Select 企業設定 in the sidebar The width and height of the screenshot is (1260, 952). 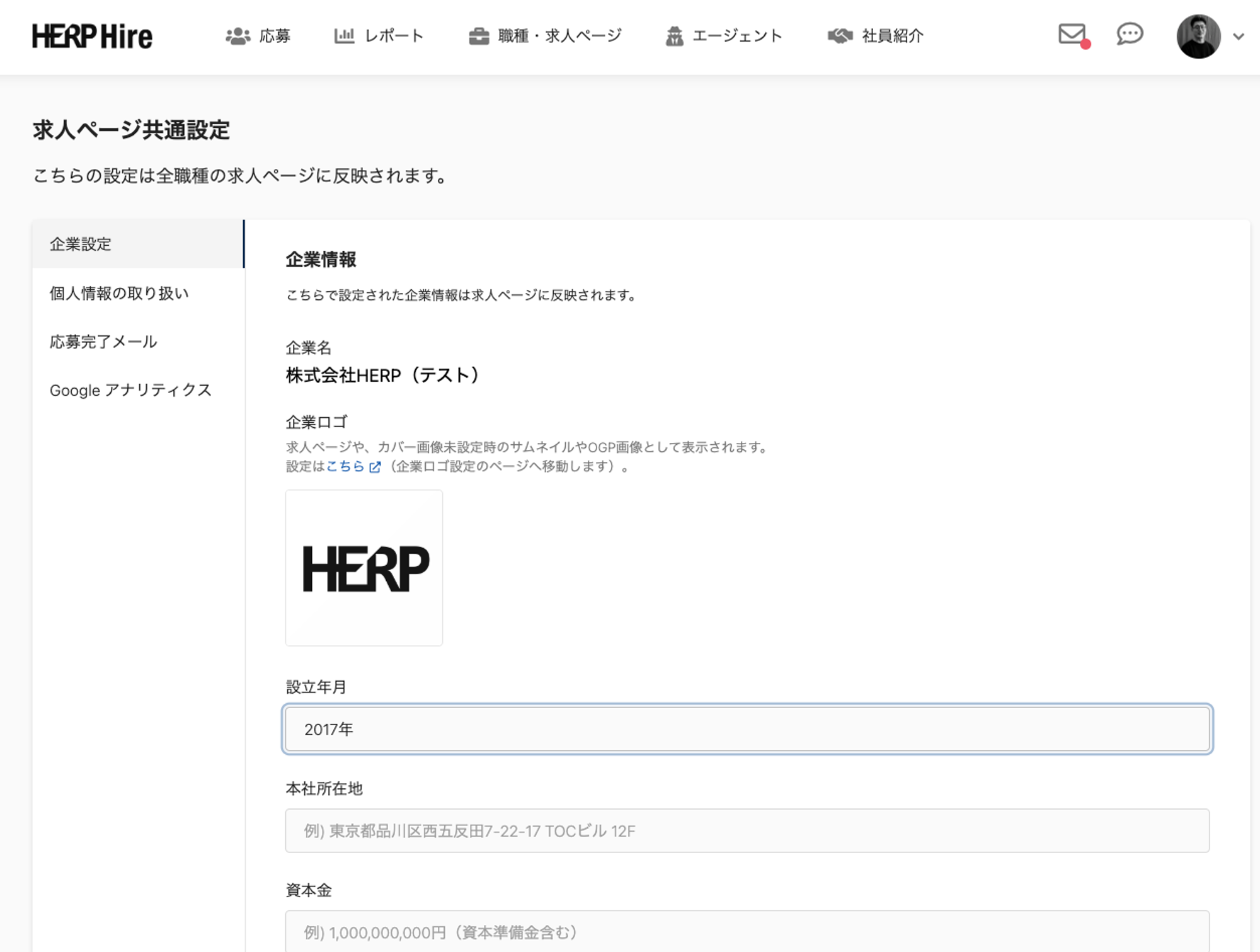tap(81, 244)
